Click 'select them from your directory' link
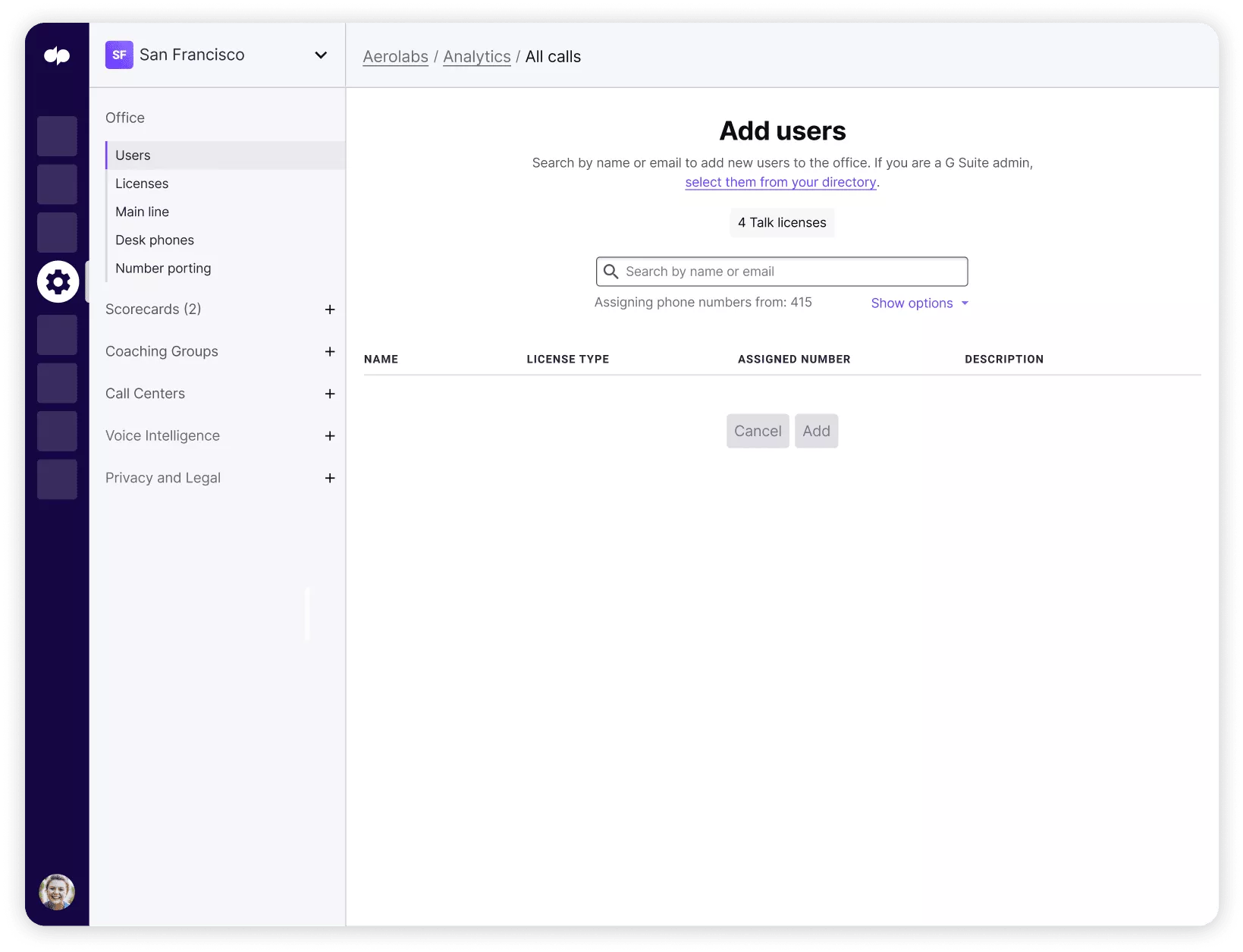The width and height of the screenshot is (1243, 952). pyautogui.click(x=780, y=182)
